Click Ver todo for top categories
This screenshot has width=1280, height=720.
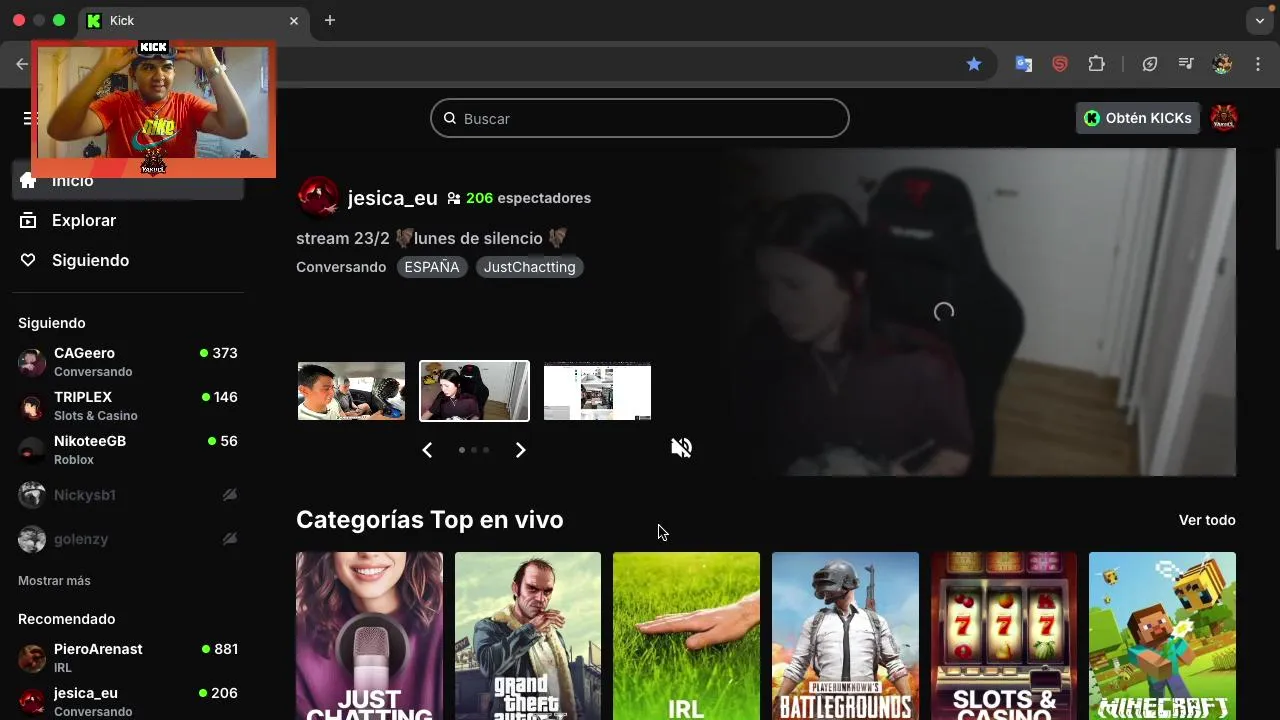(1207, 520)
